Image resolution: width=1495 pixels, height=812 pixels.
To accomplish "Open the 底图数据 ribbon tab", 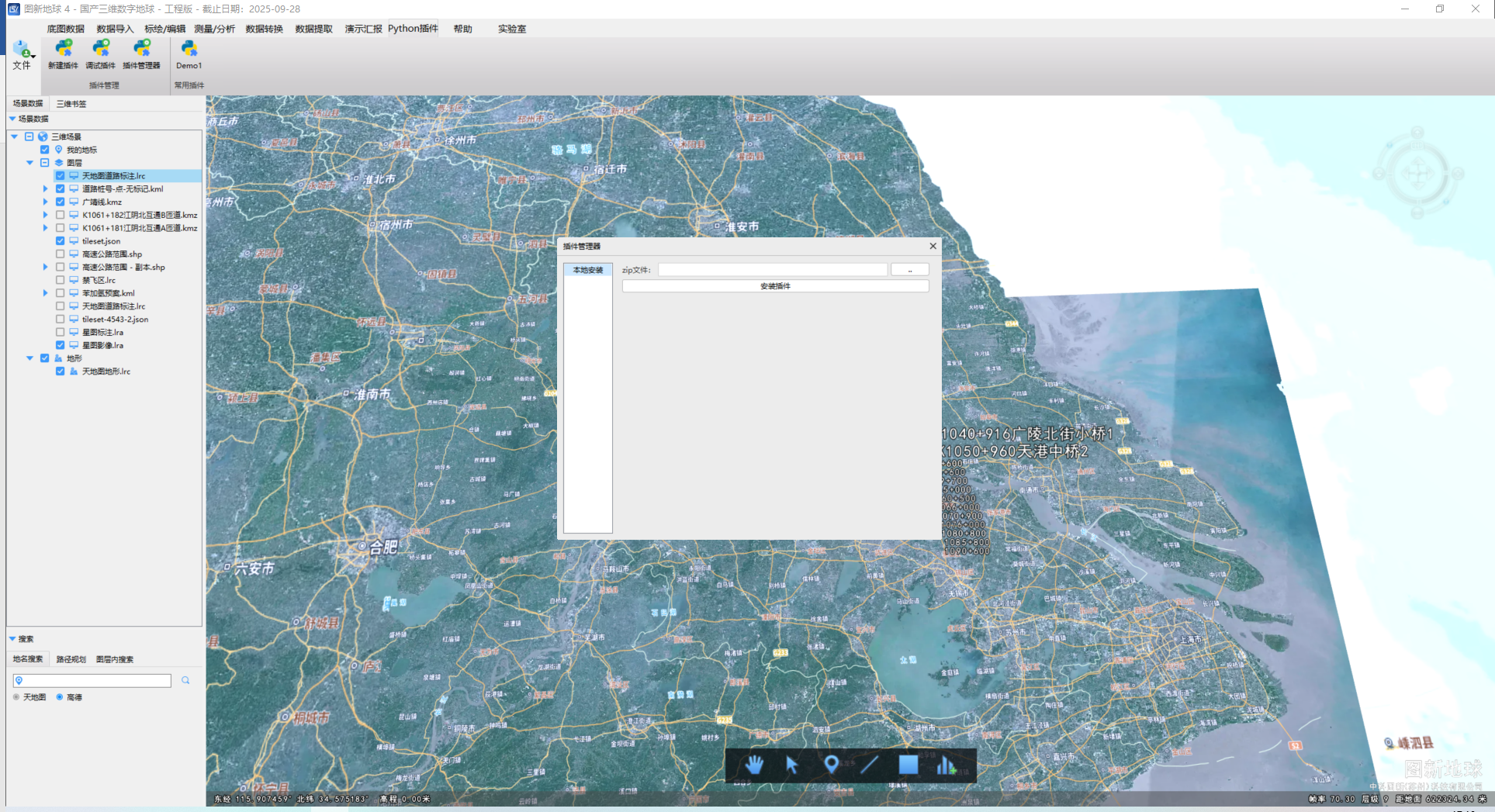I will [x=66, y=29].
